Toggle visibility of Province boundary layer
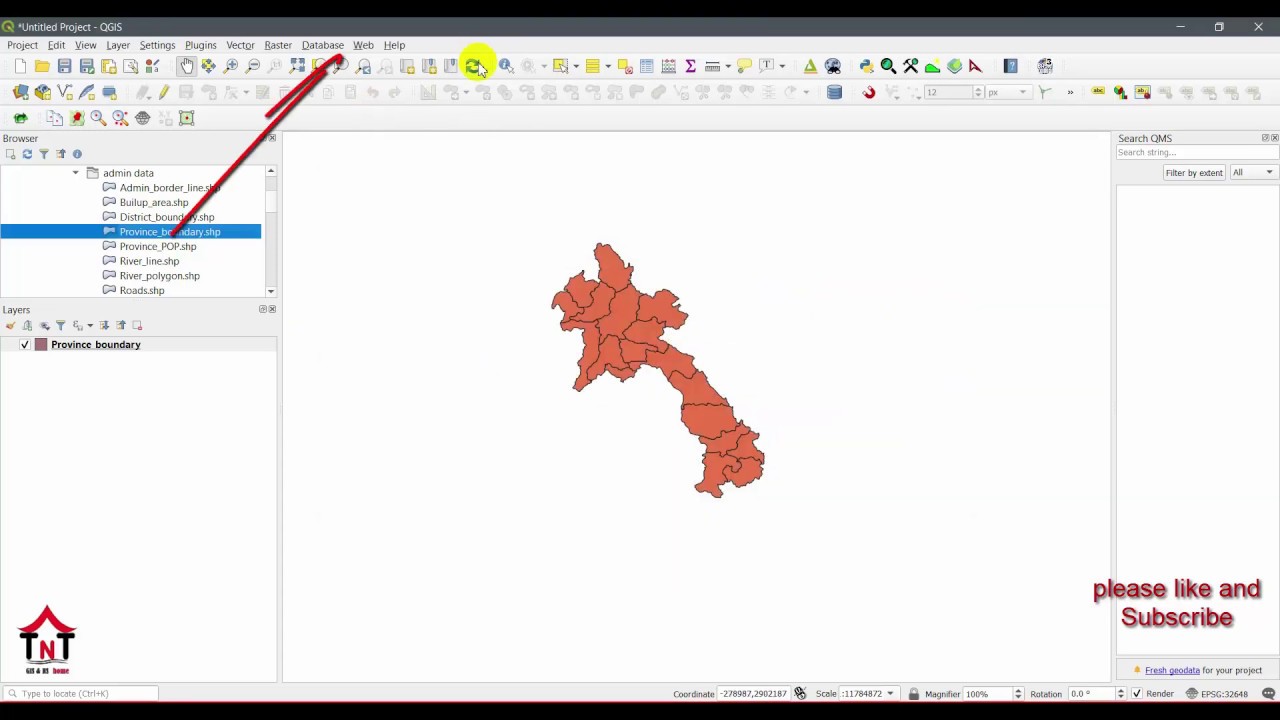 tap(25, 345)
